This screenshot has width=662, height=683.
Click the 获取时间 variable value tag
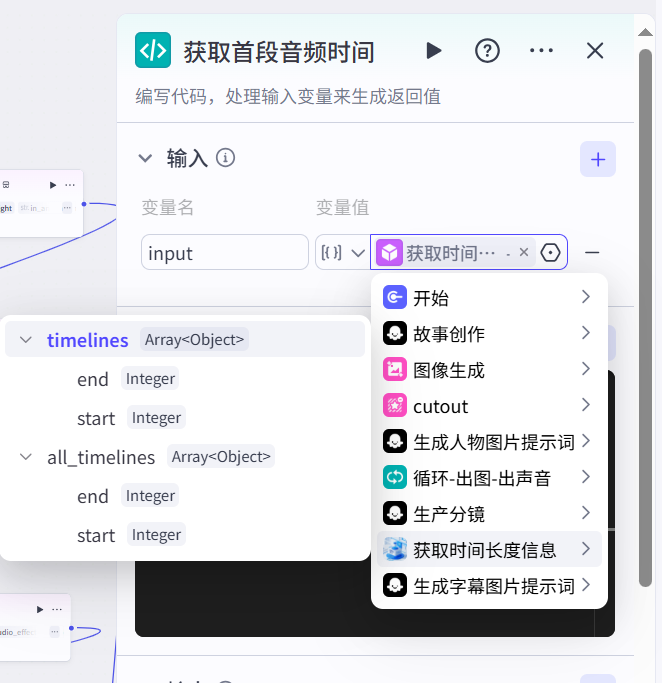pos(453,252)
